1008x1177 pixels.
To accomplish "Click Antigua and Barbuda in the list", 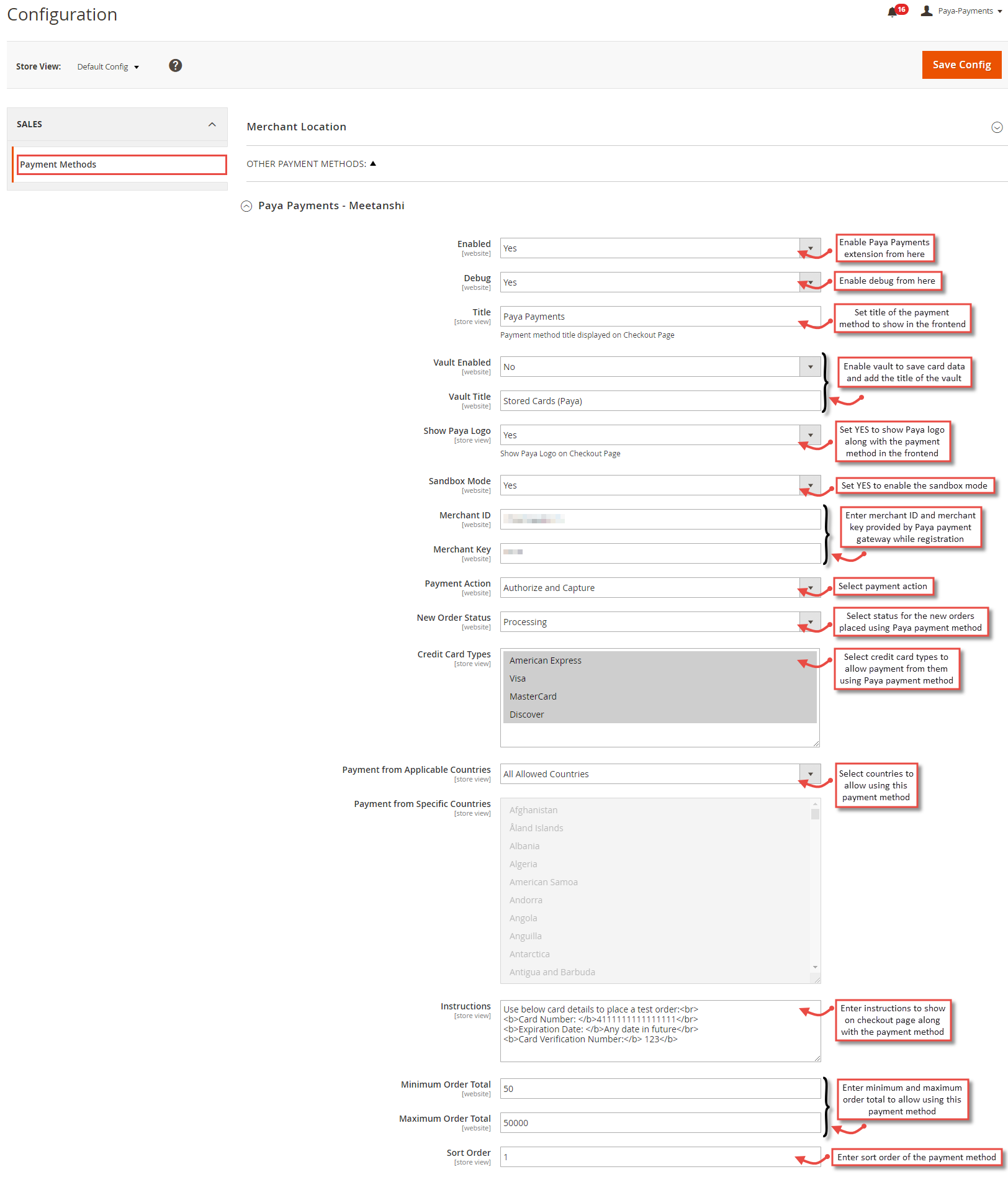I will 656,972.
